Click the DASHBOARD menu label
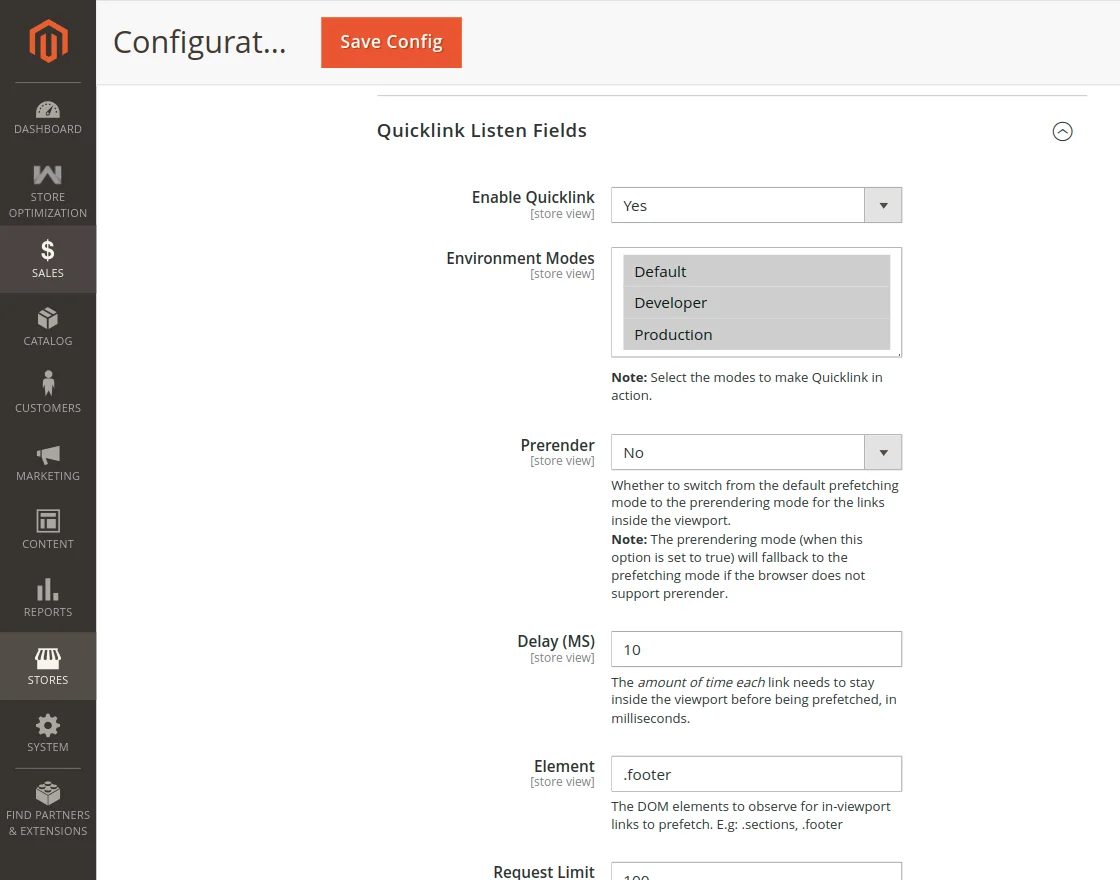This screenshot has height=880, width=1120. [x=48, y=129]
